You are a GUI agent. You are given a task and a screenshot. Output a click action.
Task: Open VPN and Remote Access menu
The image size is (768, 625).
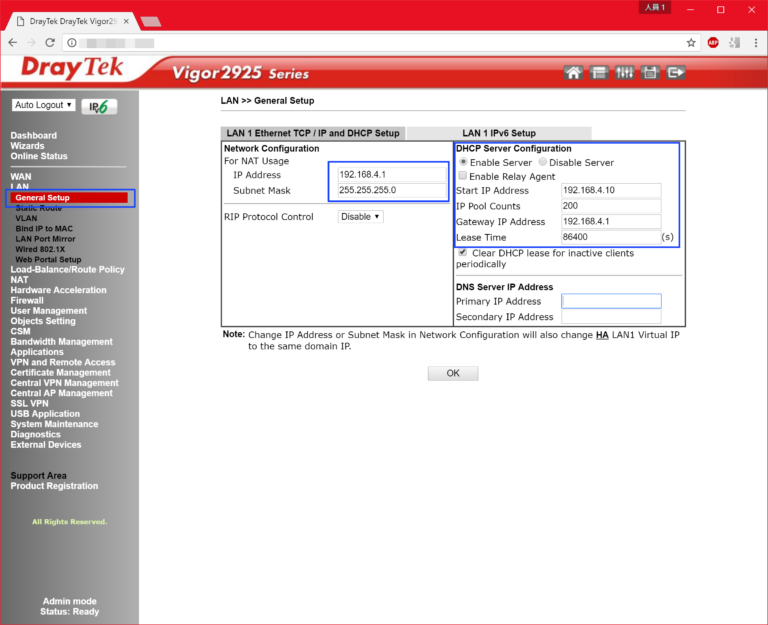pos(63,362)
